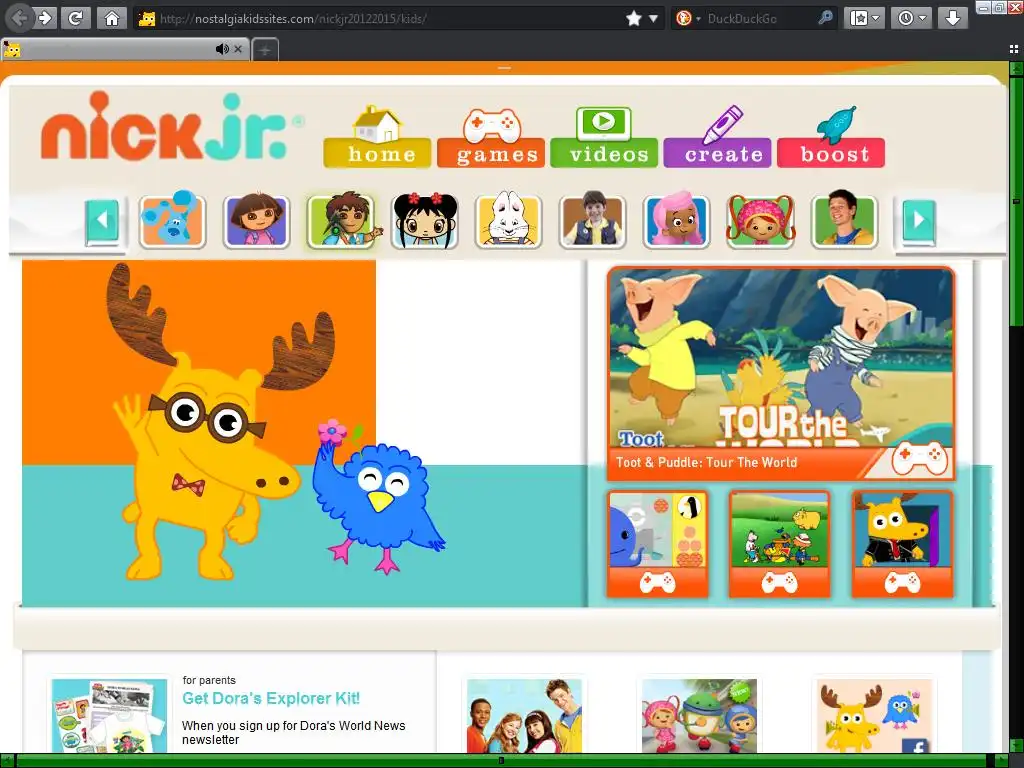Show more characters with the right arrow

(918, 221)
